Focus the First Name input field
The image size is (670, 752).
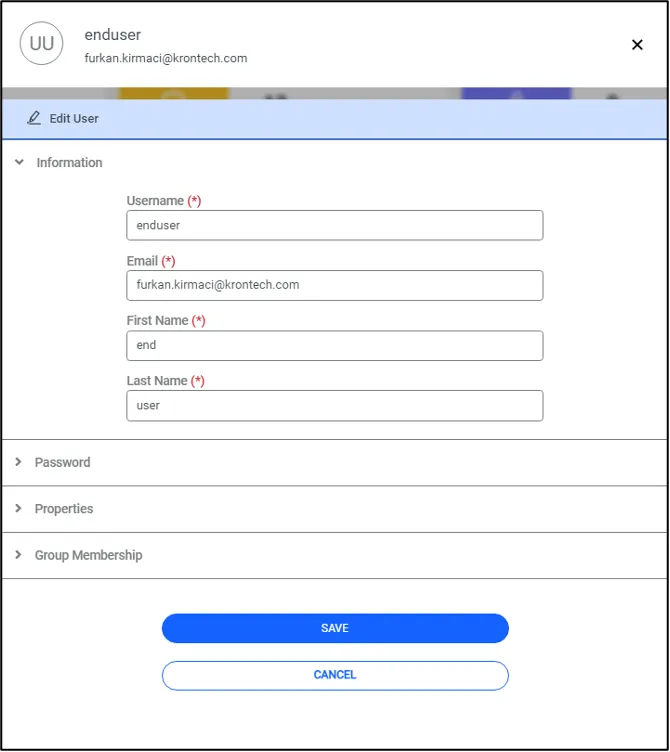pyautogui.click(x=335, y=345)
